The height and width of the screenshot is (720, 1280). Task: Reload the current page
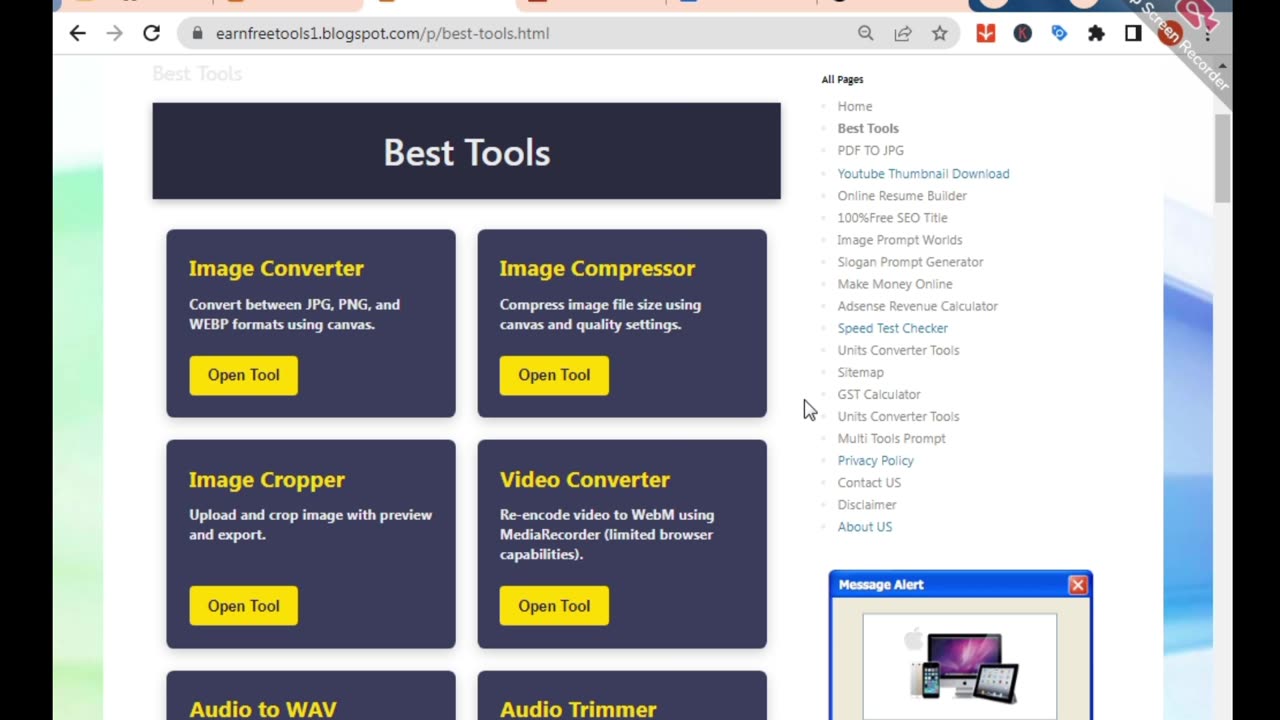coord(152,33)
